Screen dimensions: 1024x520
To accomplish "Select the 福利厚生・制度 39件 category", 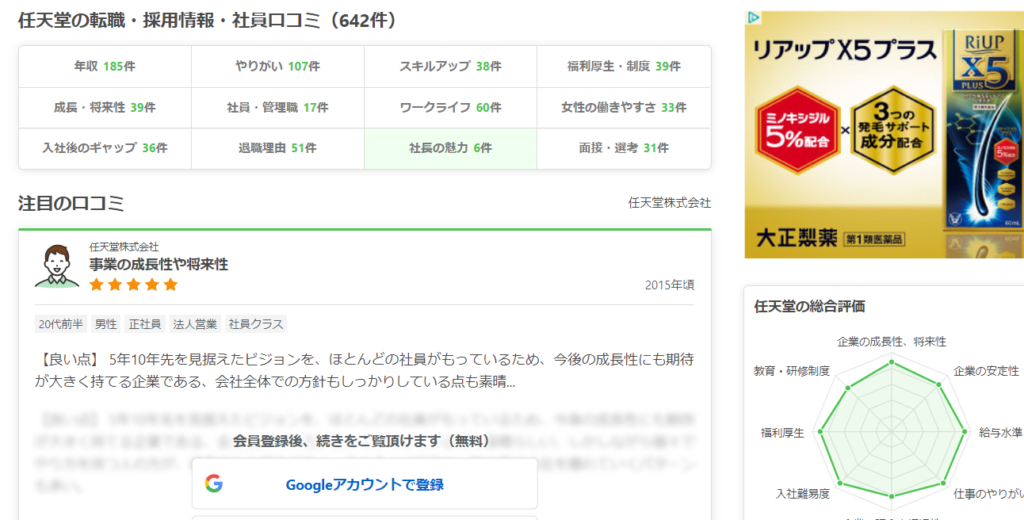I will tap(624, 66).
